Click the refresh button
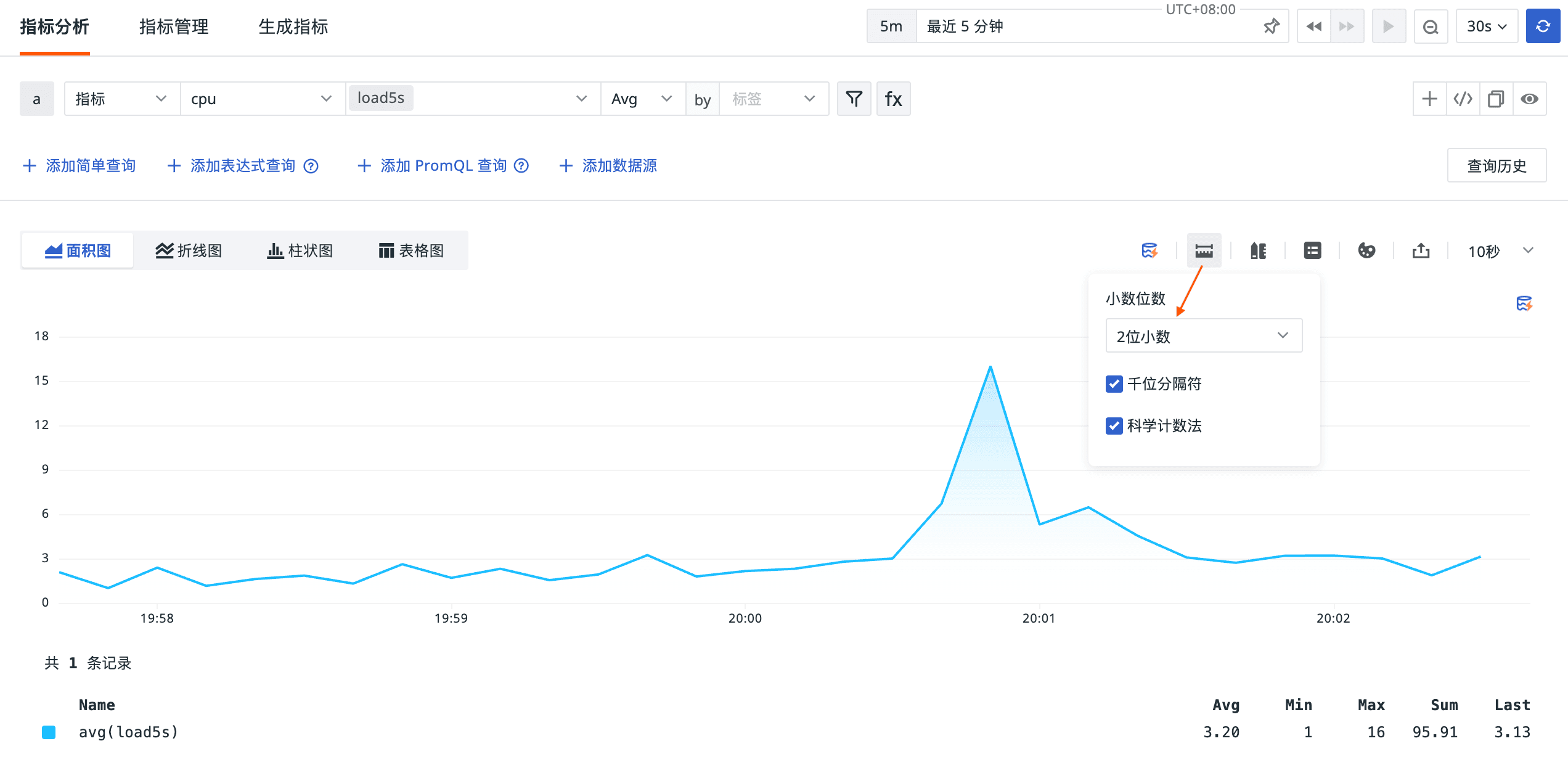 click(1543, 26)
